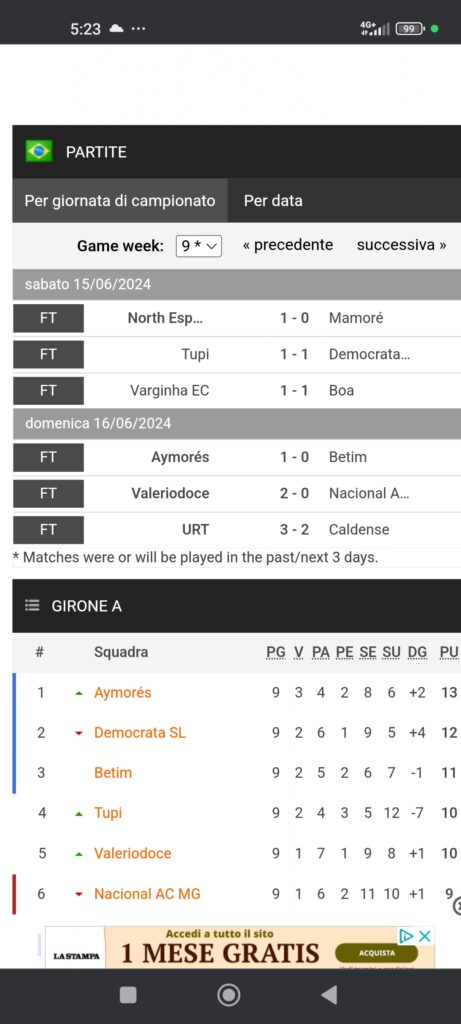Open Aymorés team page in standings

123,692
